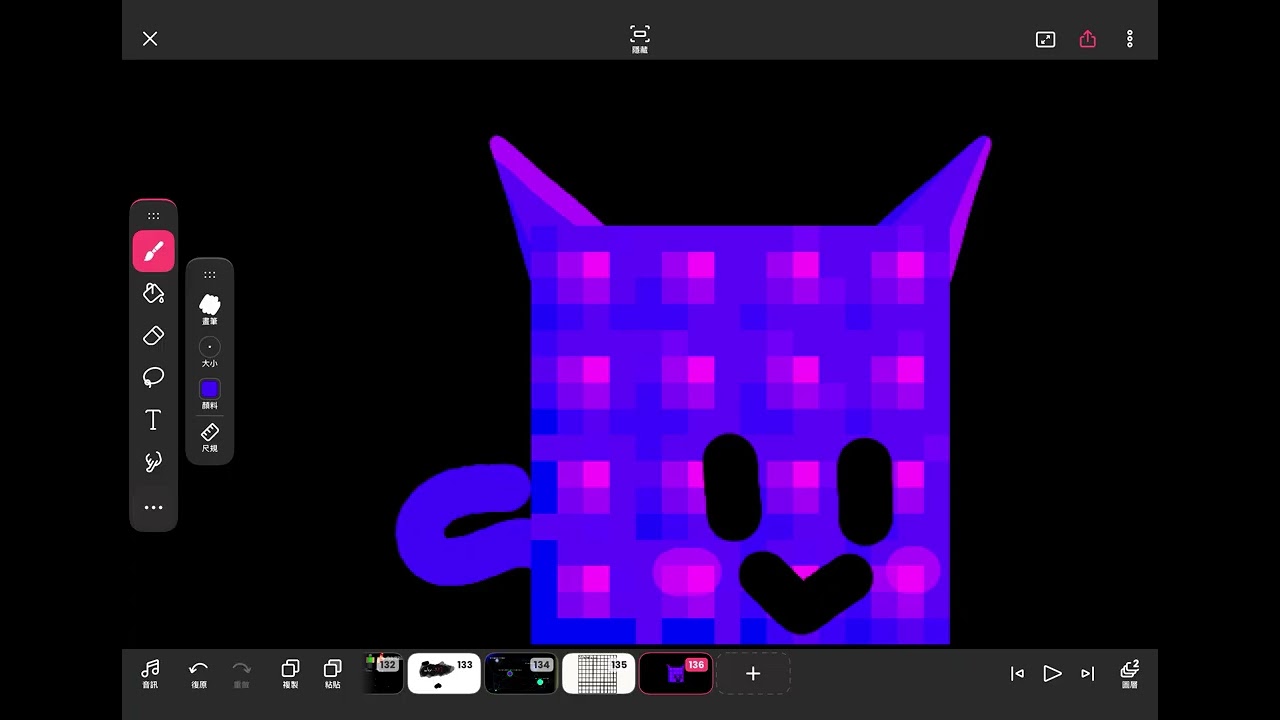Open the audio music note panel
Screen dimensions: 1280x720
click(150, 674)
